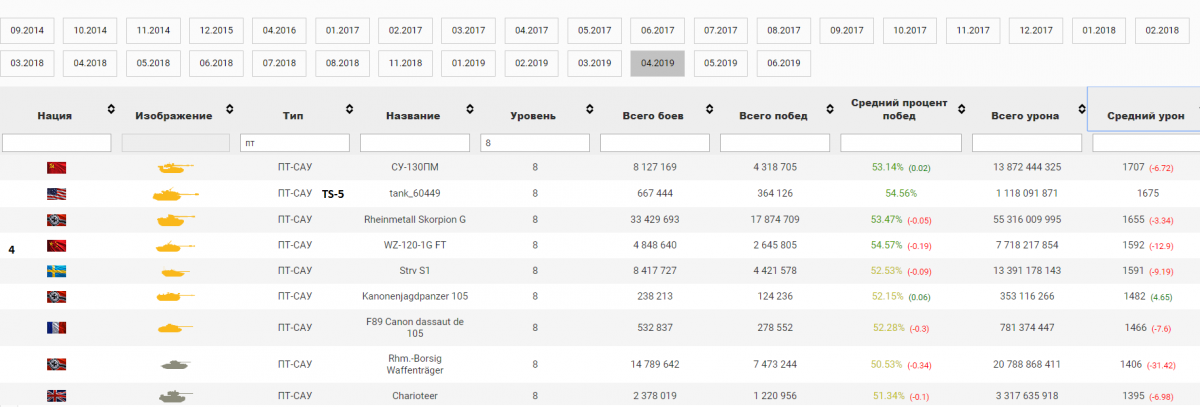Sort by the Название column sort arrows
This screenshot has height=407, width=1200.
tap(469, 109)
